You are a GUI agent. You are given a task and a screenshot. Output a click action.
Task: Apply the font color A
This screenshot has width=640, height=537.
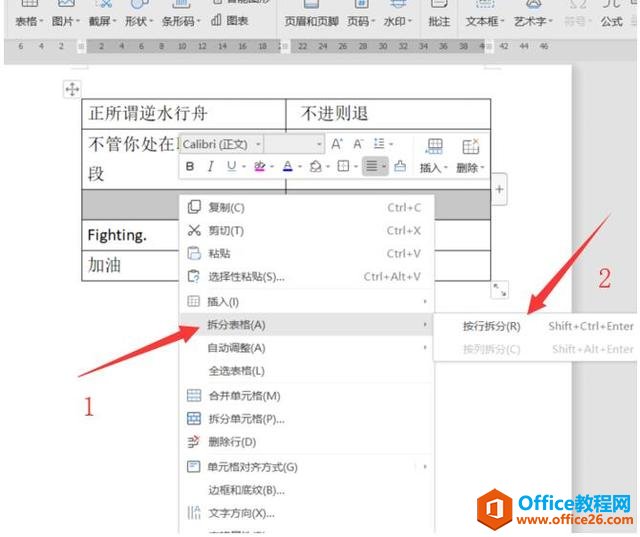pos(288,166)
